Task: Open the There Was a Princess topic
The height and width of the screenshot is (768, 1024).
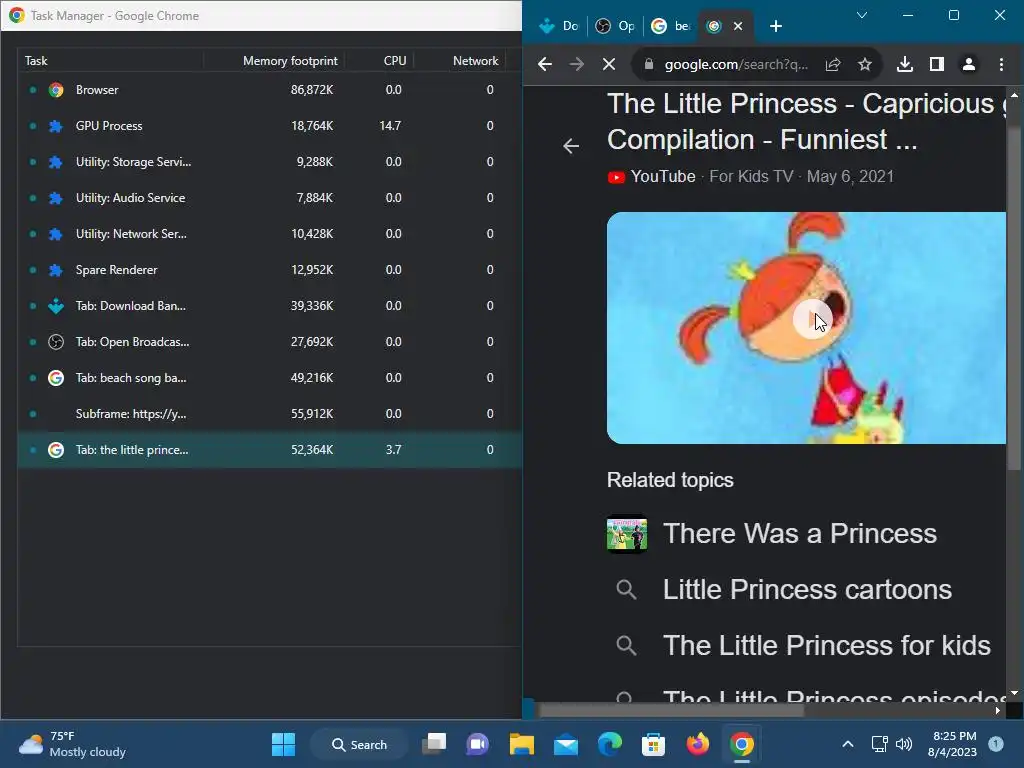Action: 800,534
